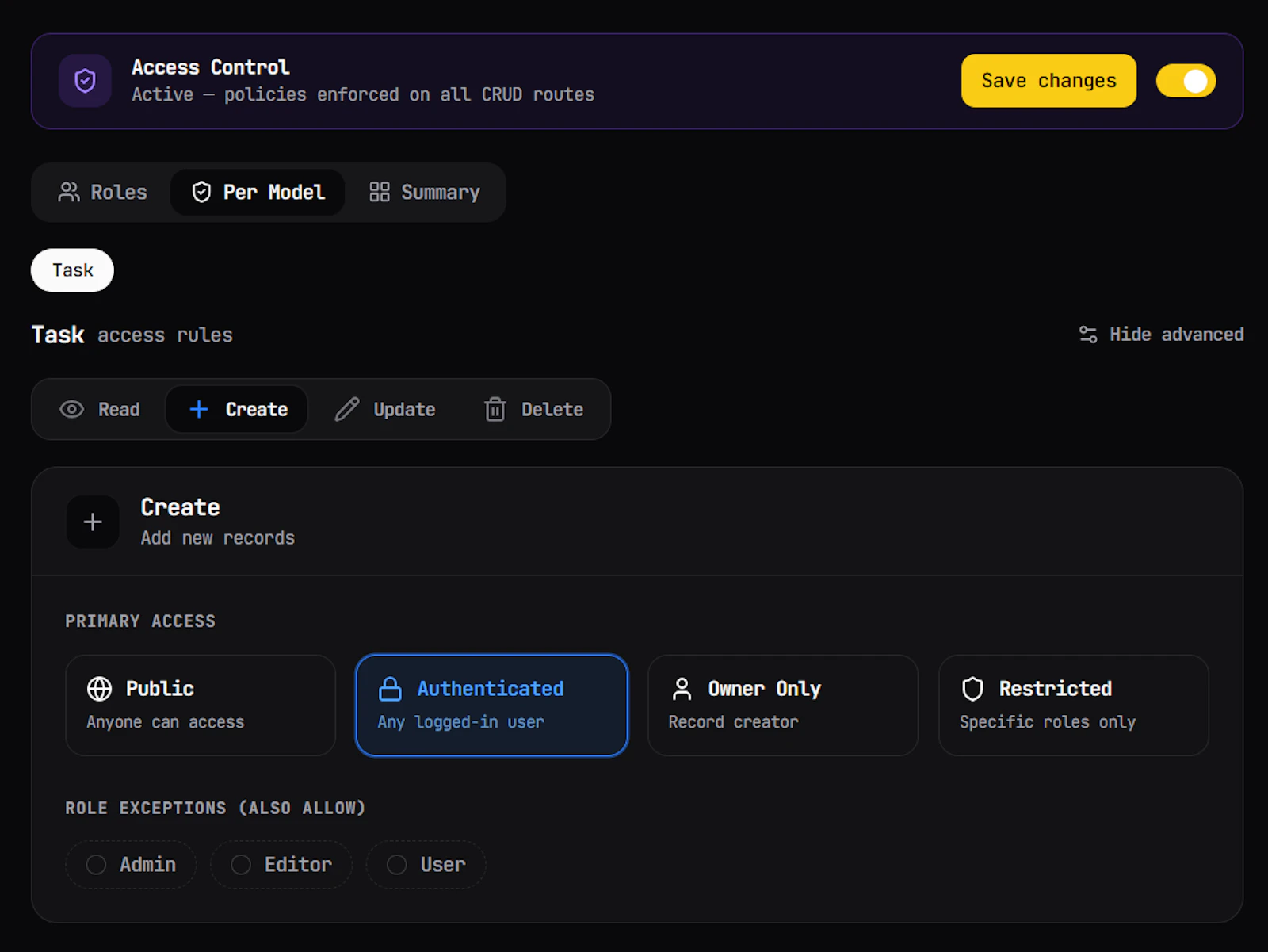Enable the User role exception
1268x952 pixels.
[426, 864]
